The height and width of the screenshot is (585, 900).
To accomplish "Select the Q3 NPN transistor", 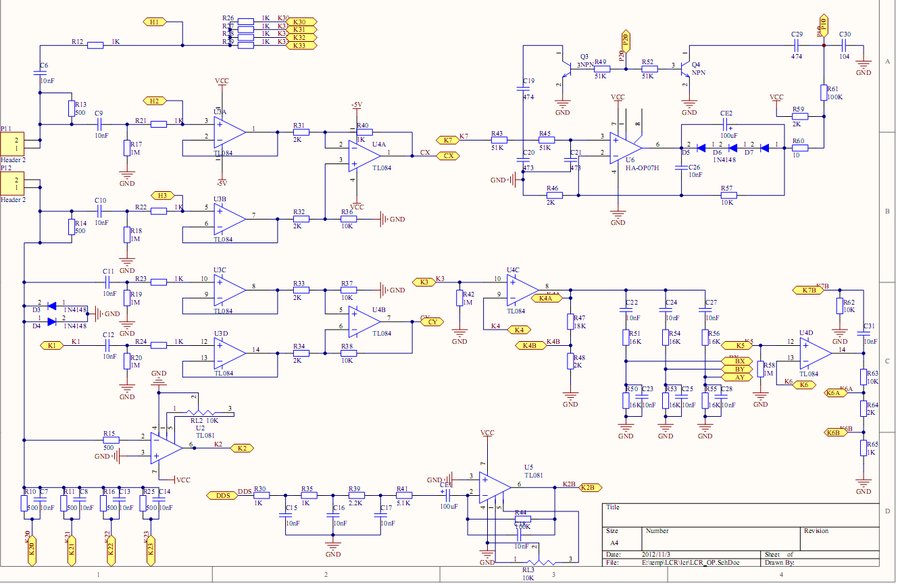I will pyautogui.click(x=566, y=66).
